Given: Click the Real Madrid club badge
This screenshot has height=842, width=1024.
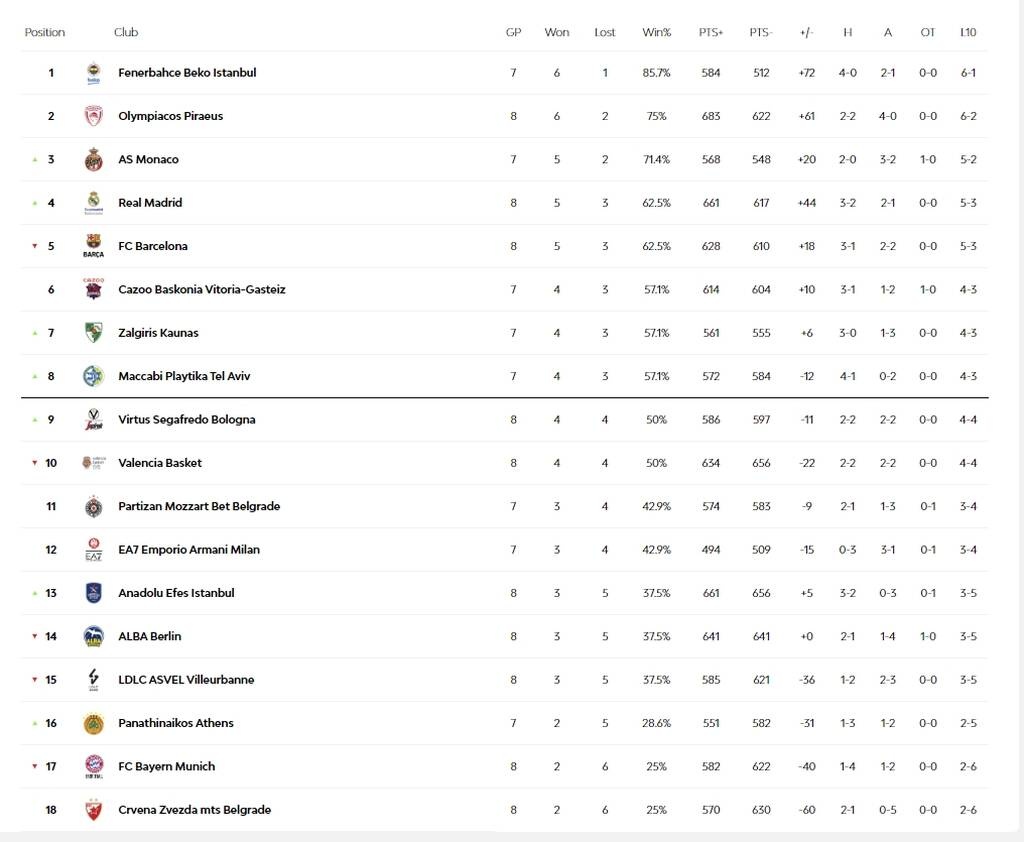Looking at the screenshot, I should pos(93,202).
